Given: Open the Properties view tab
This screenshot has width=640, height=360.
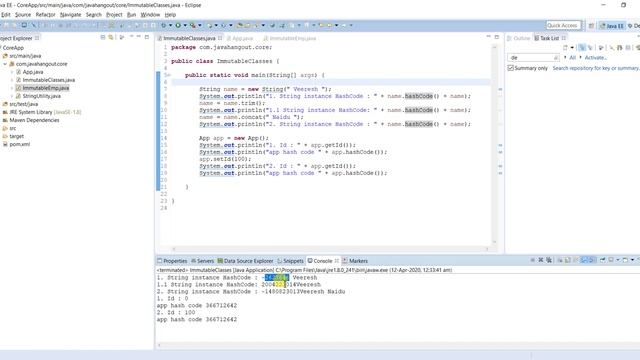Looking at the screenshot, I should click(172, 261).
